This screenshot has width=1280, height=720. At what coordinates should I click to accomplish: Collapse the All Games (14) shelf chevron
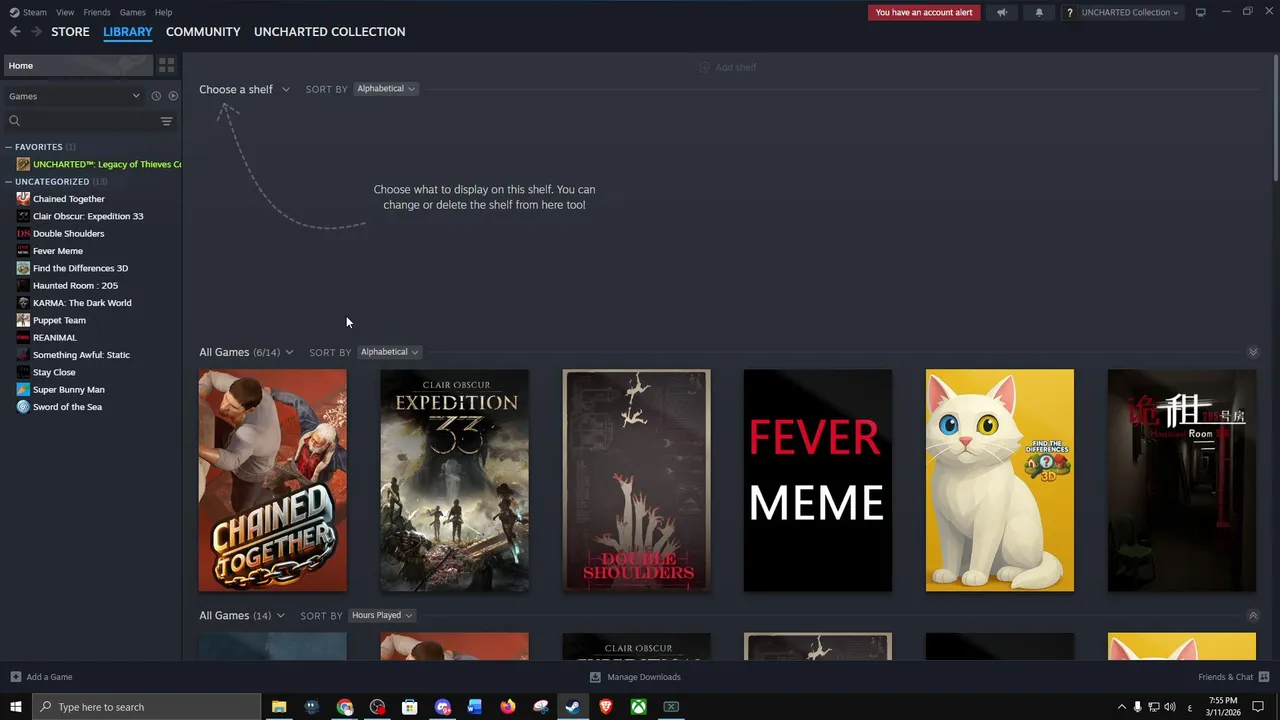click(x=1253, y=616)
